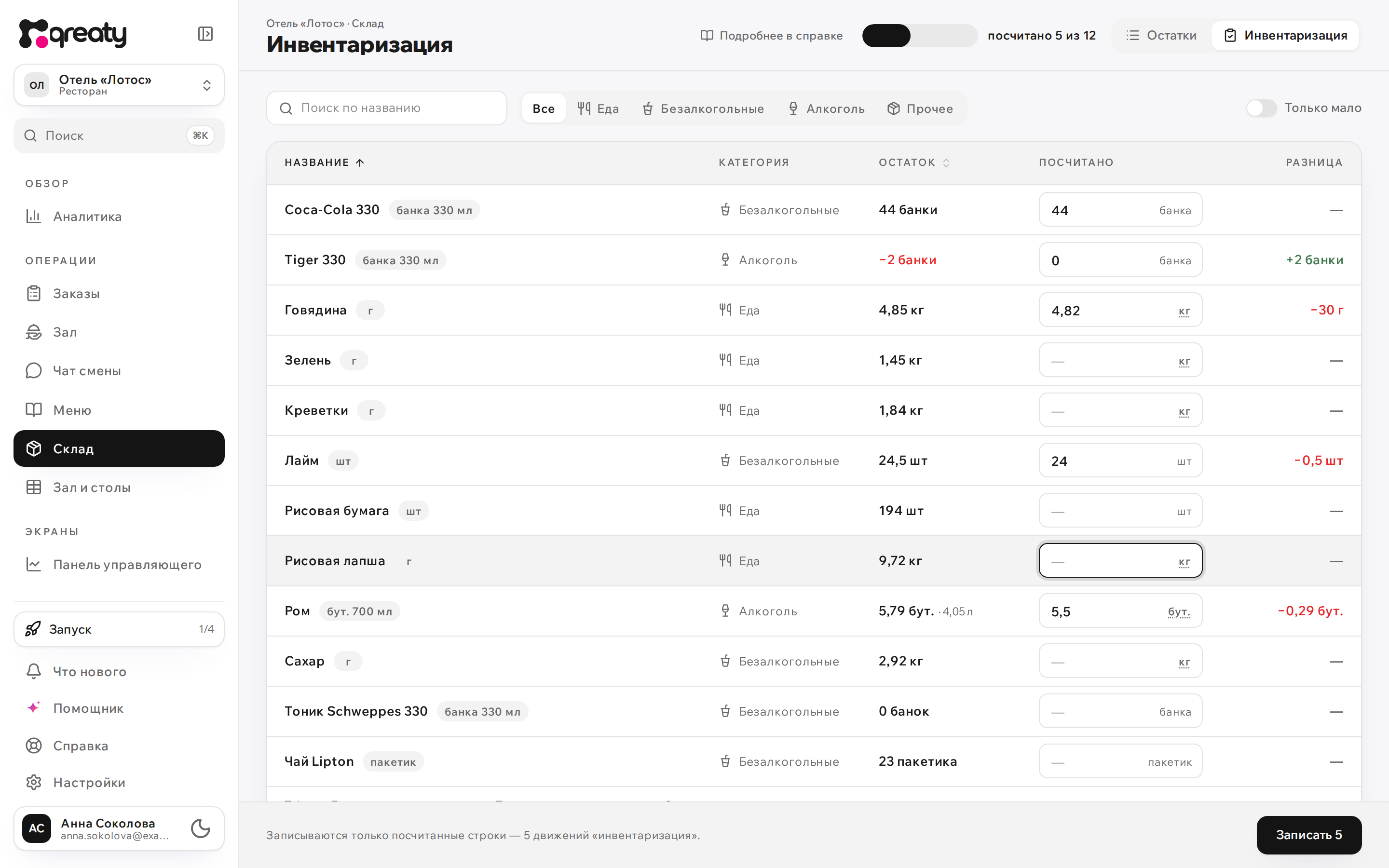Click the Ром difference −0,29 бут.
Viewport: 1389px width, 868px height.
[1310, 611]
